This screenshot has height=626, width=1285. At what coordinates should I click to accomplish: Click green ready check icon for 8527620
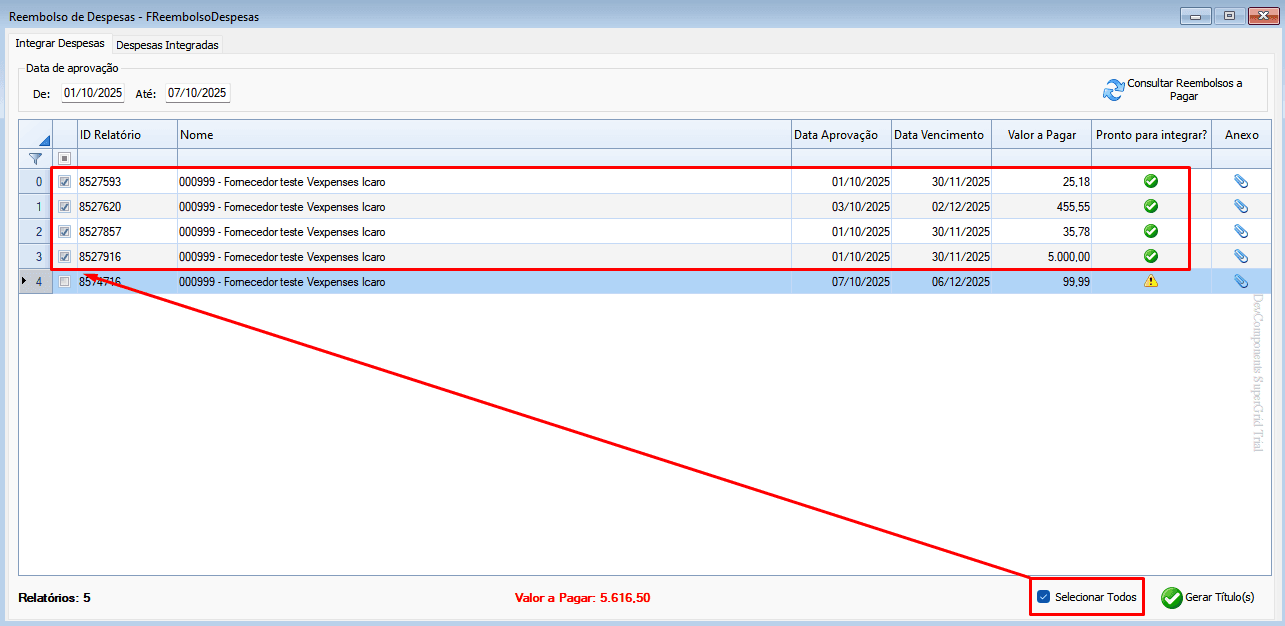1151,207
